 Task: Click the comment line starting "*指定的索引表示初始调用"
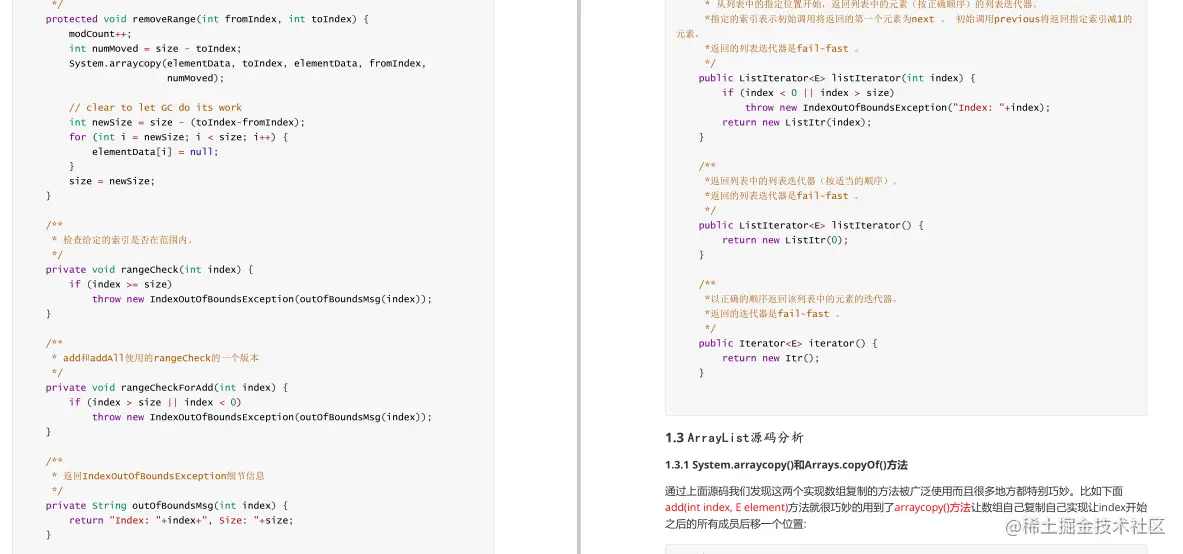click(918, 19)
